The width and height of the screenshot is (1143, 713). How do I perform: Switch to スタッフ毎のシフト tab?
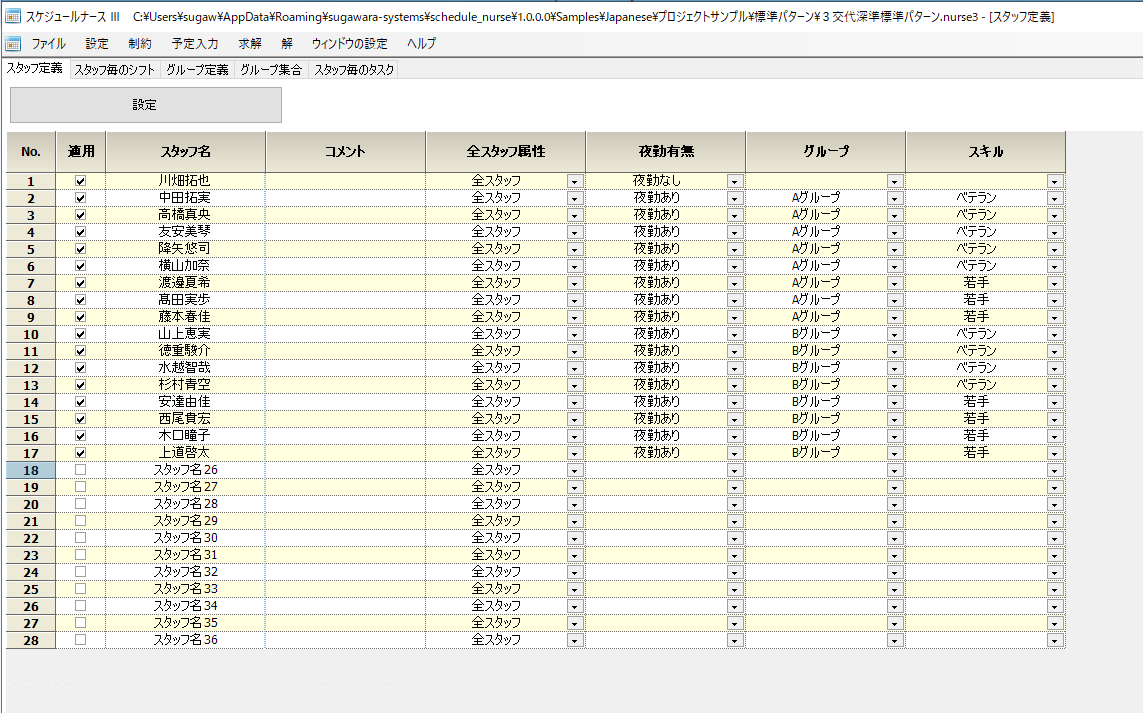[114, 70]
